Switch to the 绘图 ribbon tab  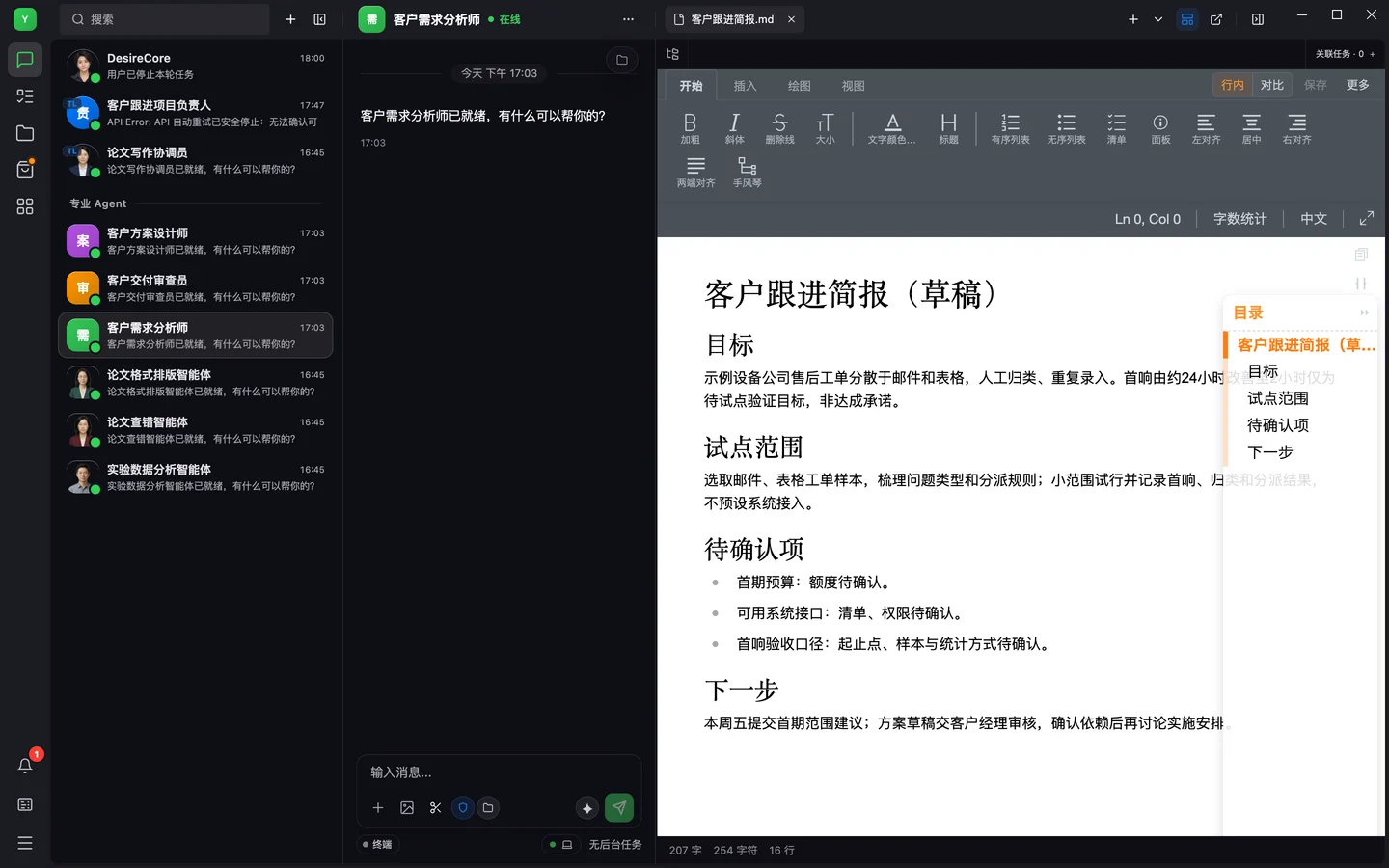[799, 86]
